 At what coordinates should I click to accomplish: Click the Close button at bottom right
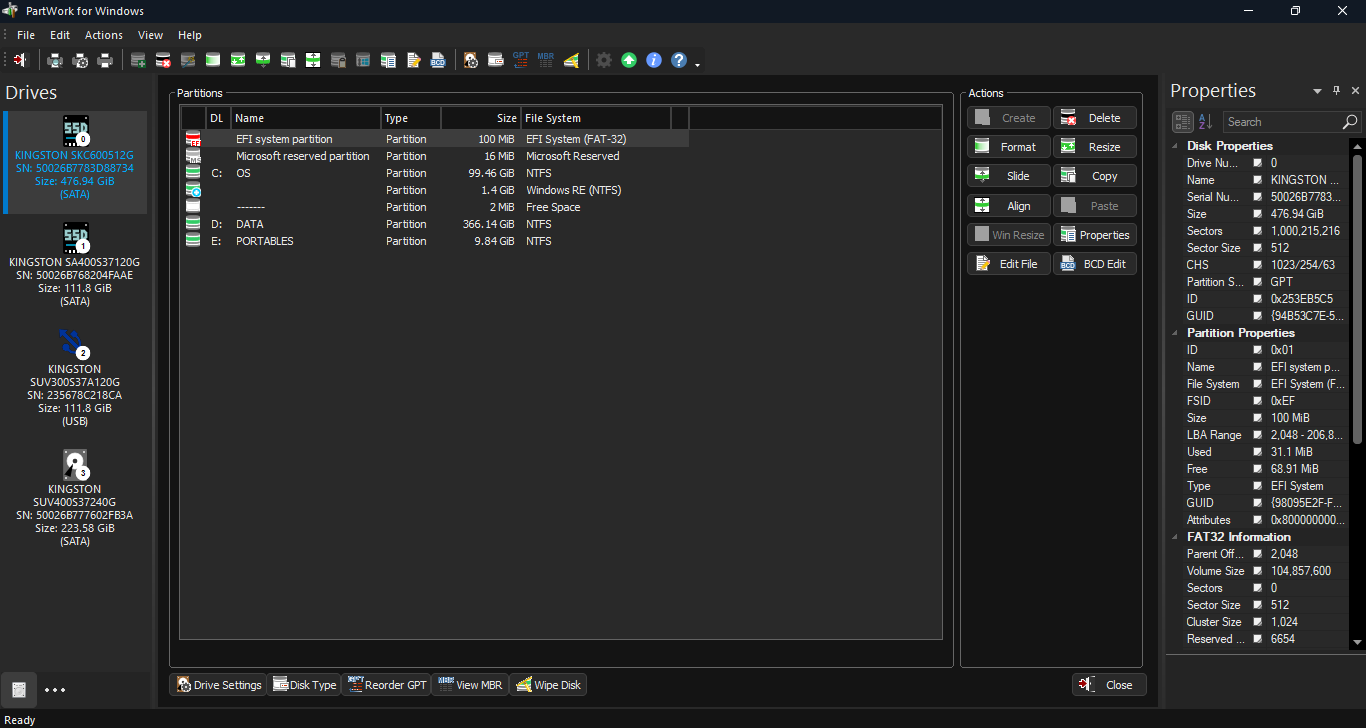pos(1109,685)
